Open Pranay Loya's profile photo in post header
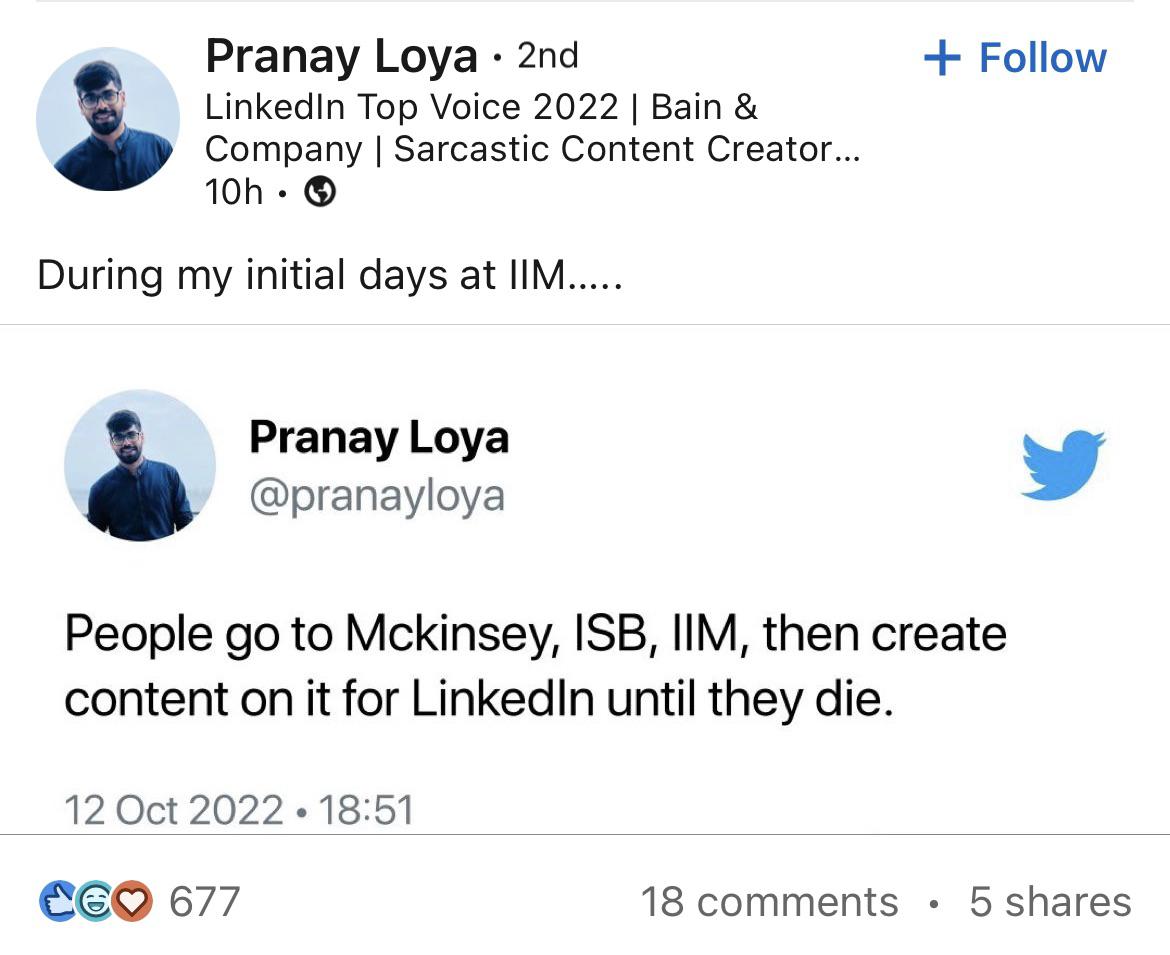The width and height of the screenshot is (1170, 955). (x=107, y=119)
